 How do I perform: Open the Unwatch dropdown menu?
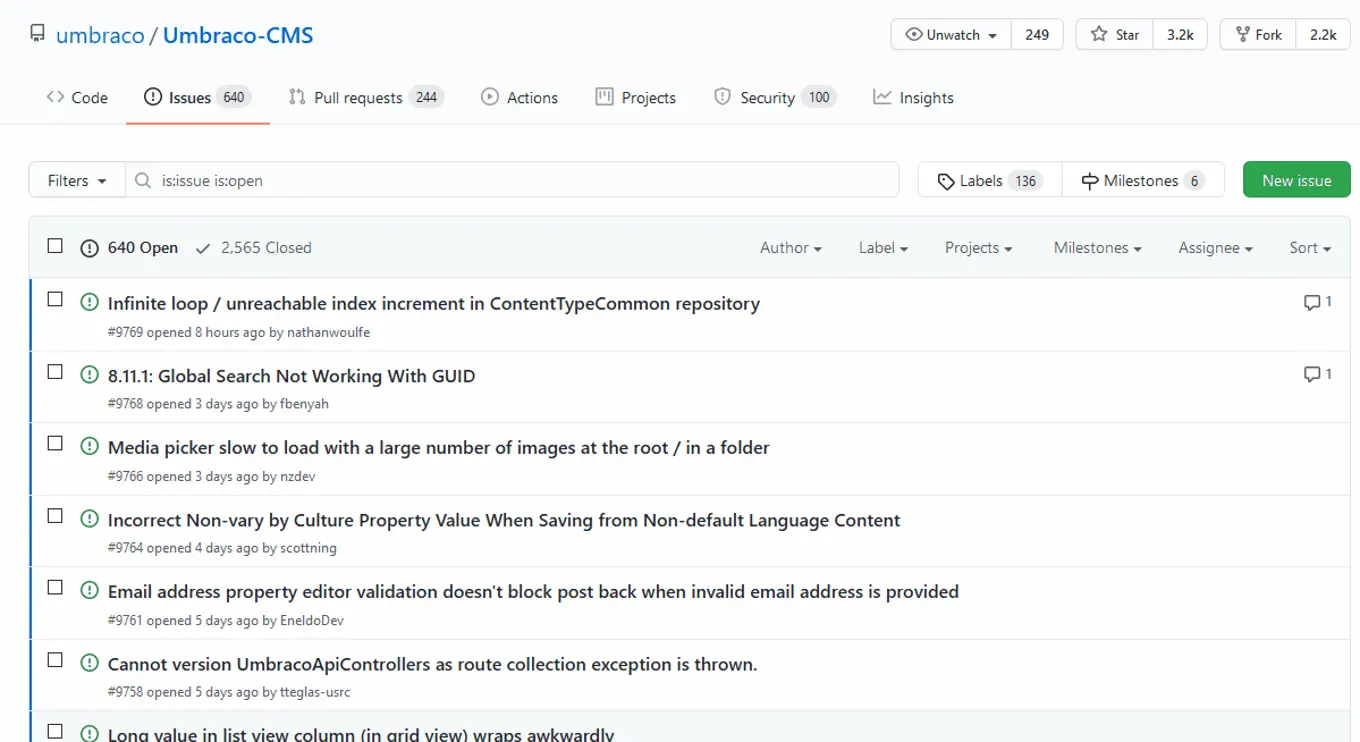coord(951,34)
